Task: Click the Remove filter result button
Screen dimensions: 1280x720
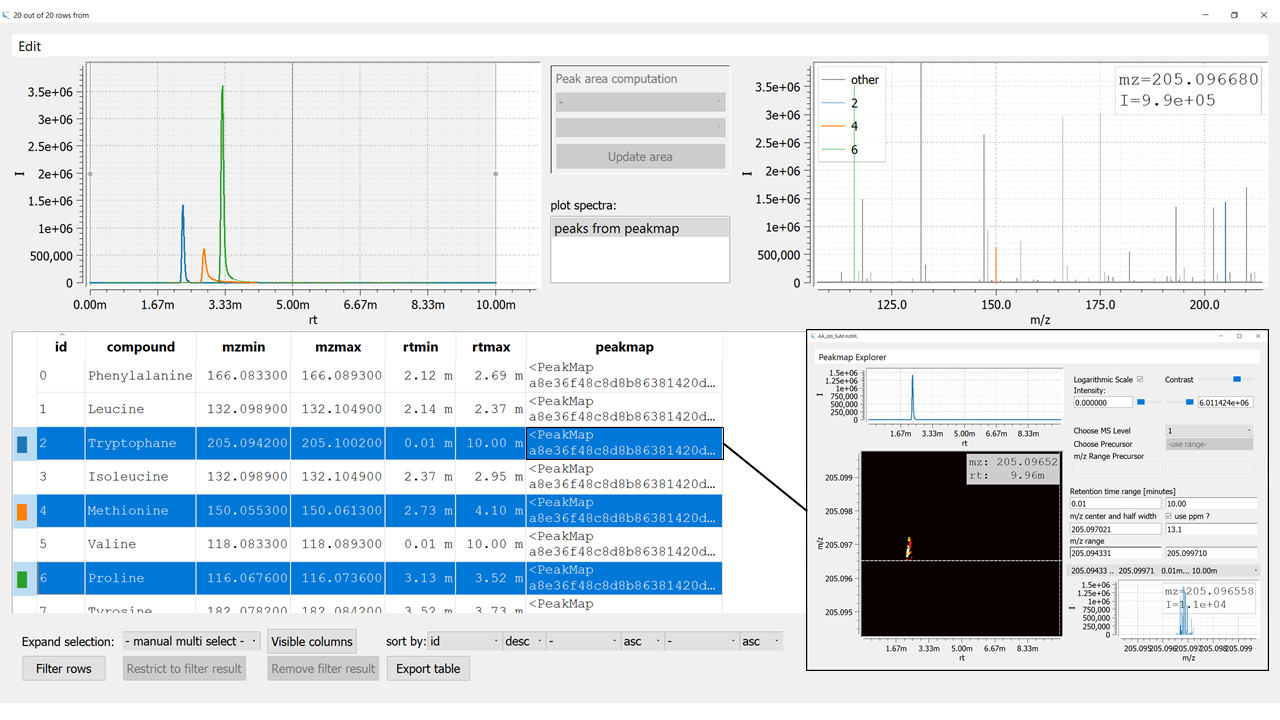Action: click(323, 669)
